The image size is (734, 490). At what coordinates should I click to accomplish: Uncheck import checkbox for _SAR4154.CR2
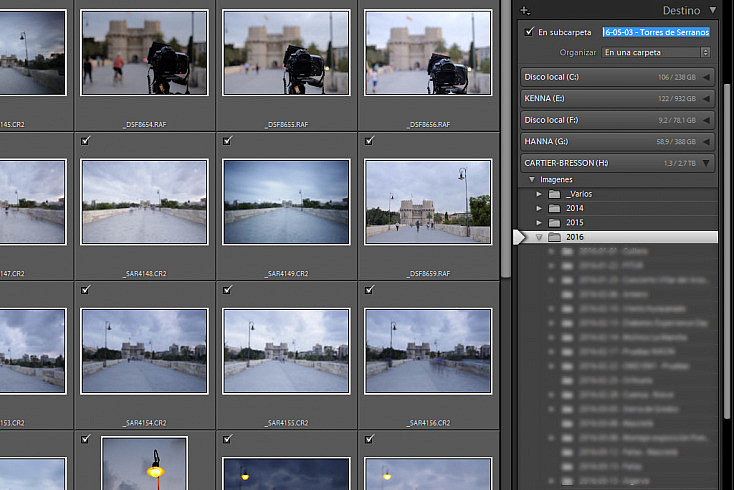point(85,290)
